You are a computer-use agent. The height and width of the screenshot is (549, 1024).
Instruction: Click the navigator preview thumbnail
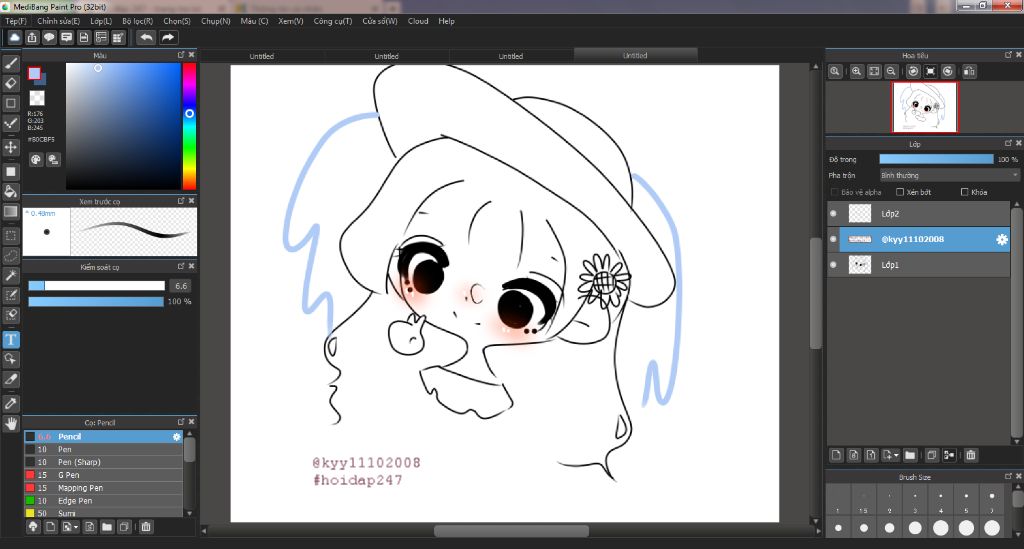click(x=925, y=107)
